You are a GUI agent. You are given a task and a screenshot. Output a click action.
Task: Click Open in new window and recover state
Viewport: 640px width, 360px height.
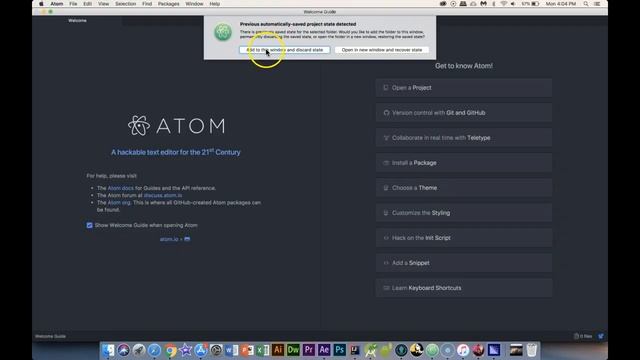click(x=382, y=50)
